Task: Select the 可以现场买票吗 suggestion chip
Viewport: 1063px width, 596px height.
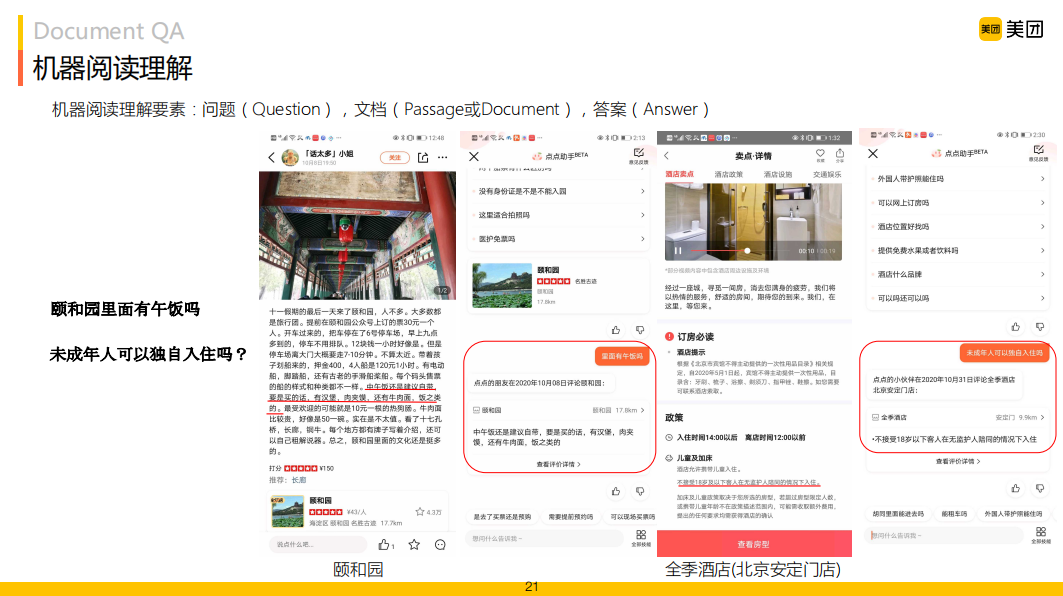Action: (631, 517)
